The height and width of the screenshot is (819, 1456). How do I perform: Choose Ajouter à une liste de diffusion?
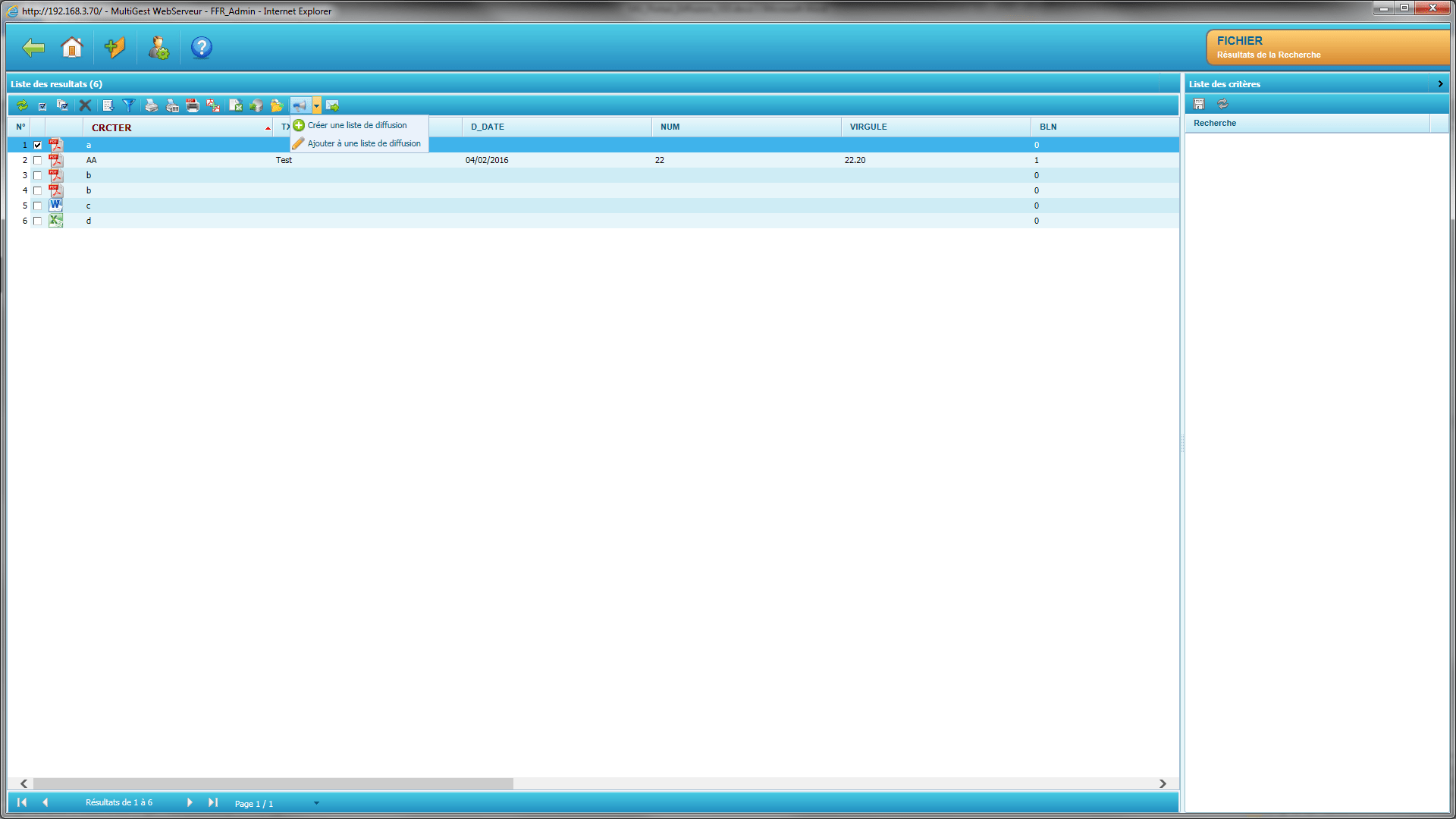click(363, 143)
